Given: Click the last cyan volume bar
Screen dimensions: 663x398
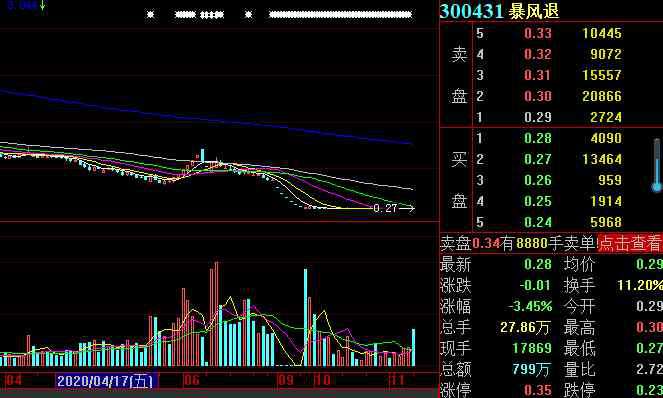Looking at the screenshot, I should coord(414,347).
